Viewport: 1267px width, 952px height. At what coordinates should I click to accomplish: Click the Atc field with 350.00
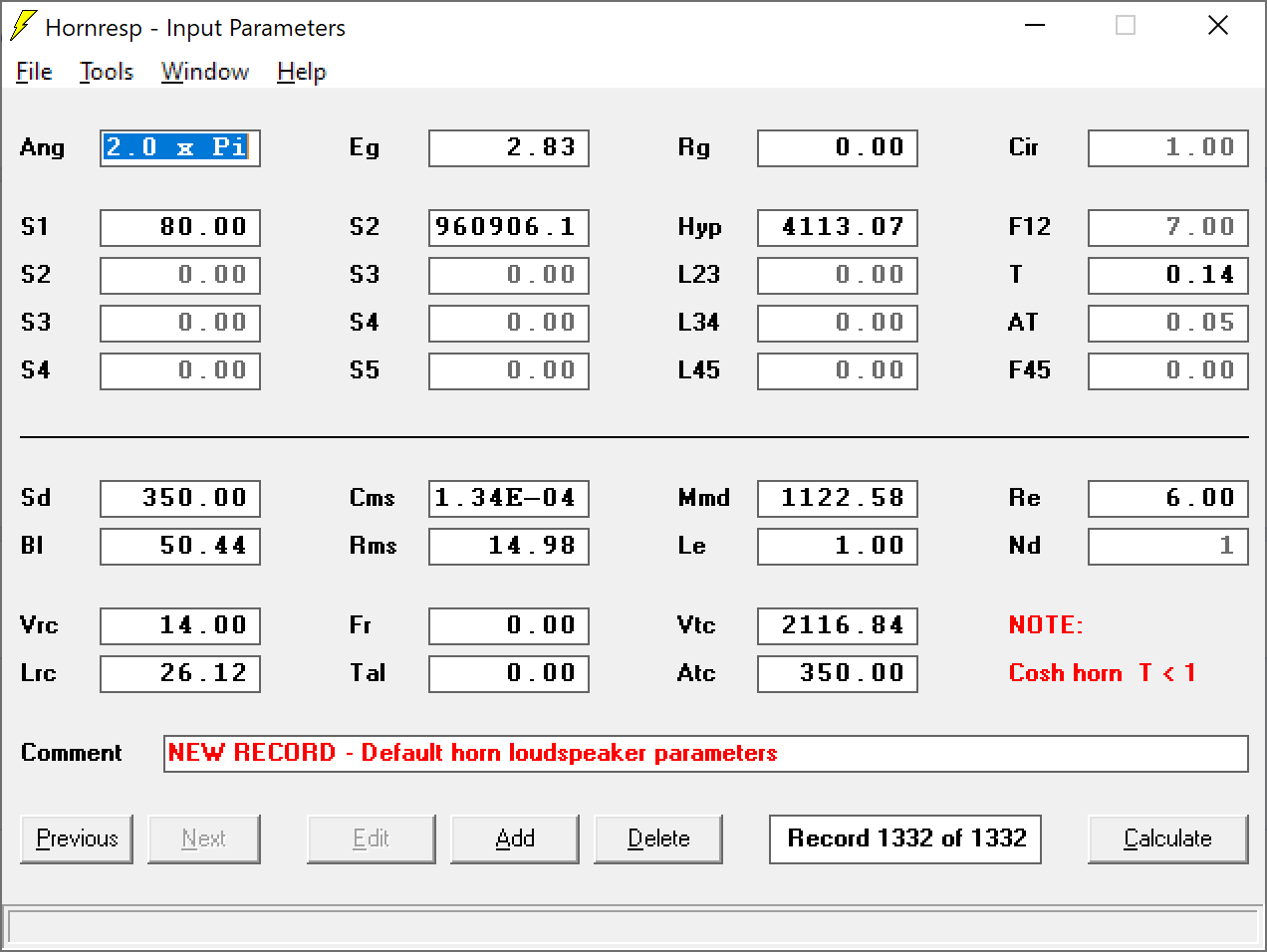coord(838,674)
